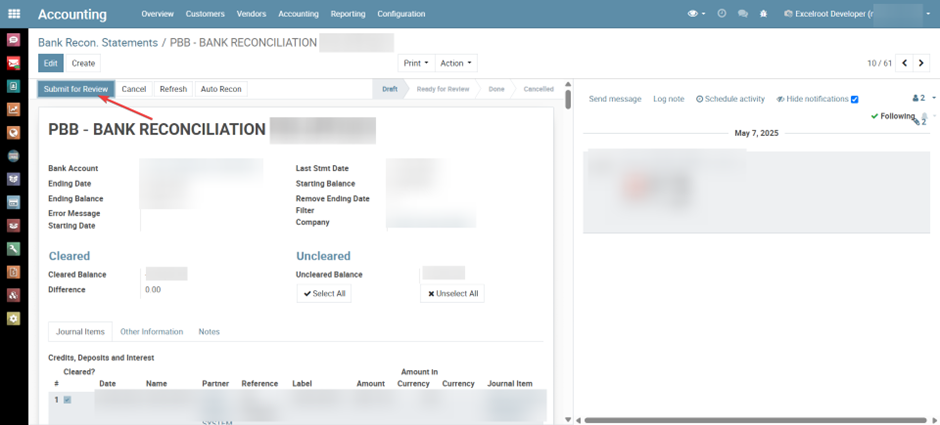Open the Vendors menu

tap(252, 14)
